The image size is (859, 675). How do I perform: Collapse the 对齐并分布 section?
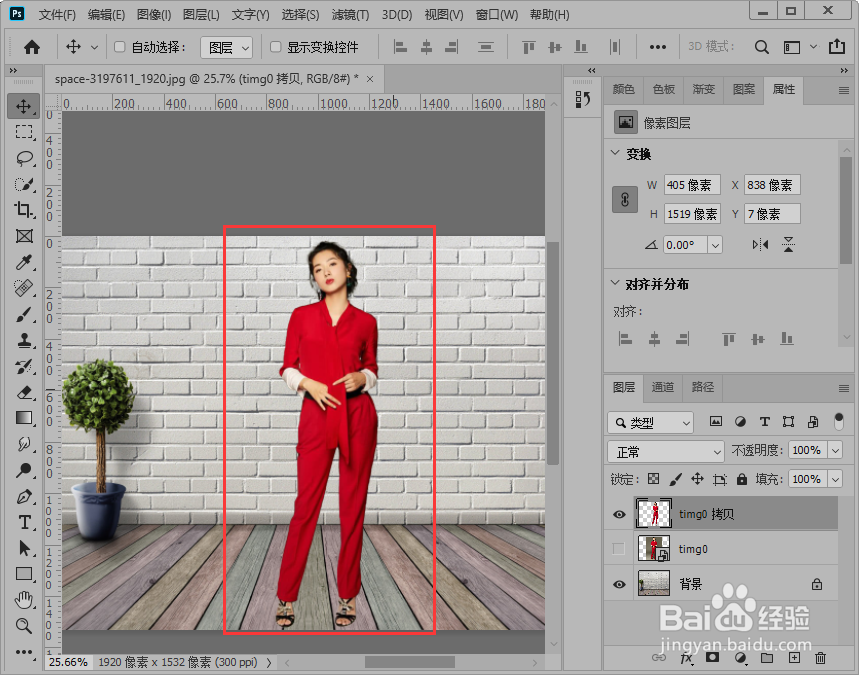[x=615, y=283]
